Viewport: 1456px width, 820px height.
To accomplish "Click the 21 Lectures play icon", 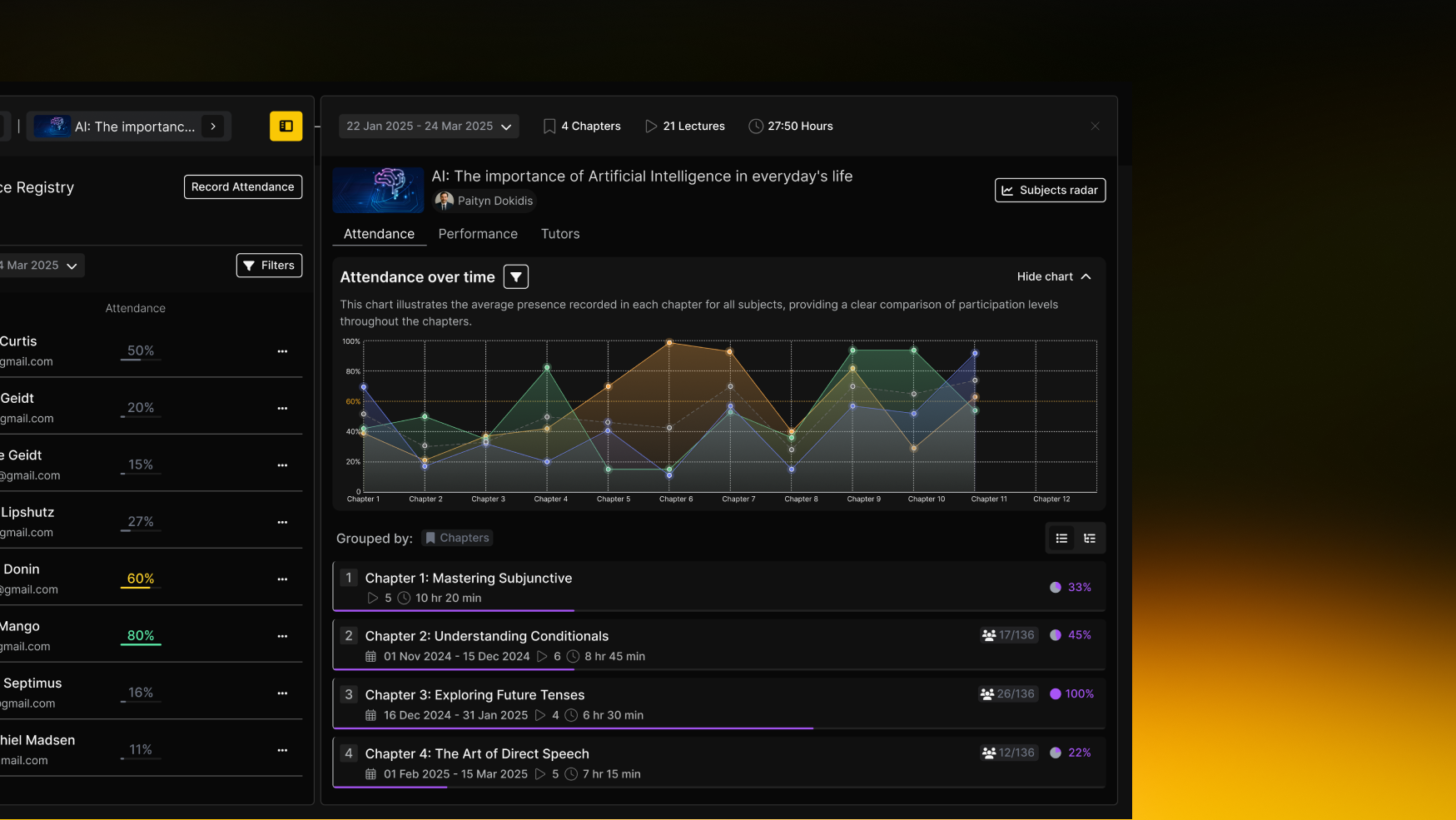I will click(651, 127).
